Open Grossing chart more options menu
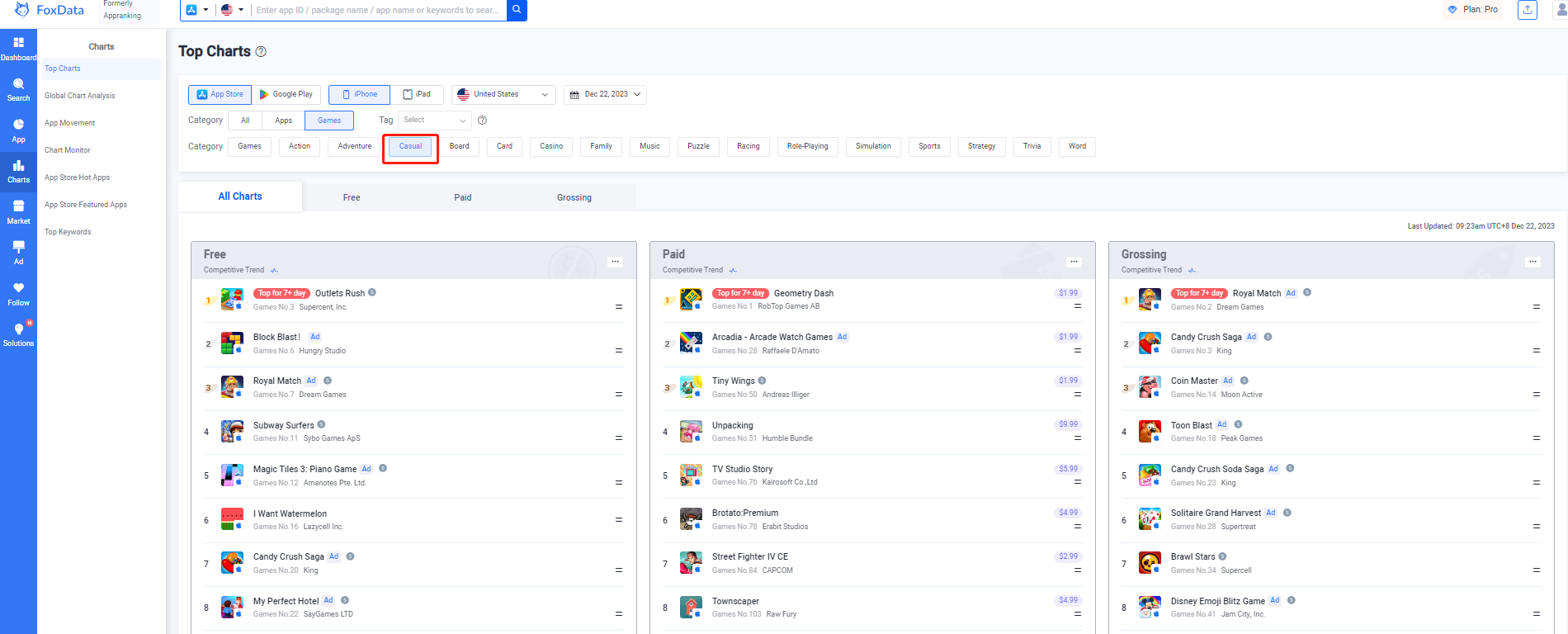 [x=1533, y=262]
